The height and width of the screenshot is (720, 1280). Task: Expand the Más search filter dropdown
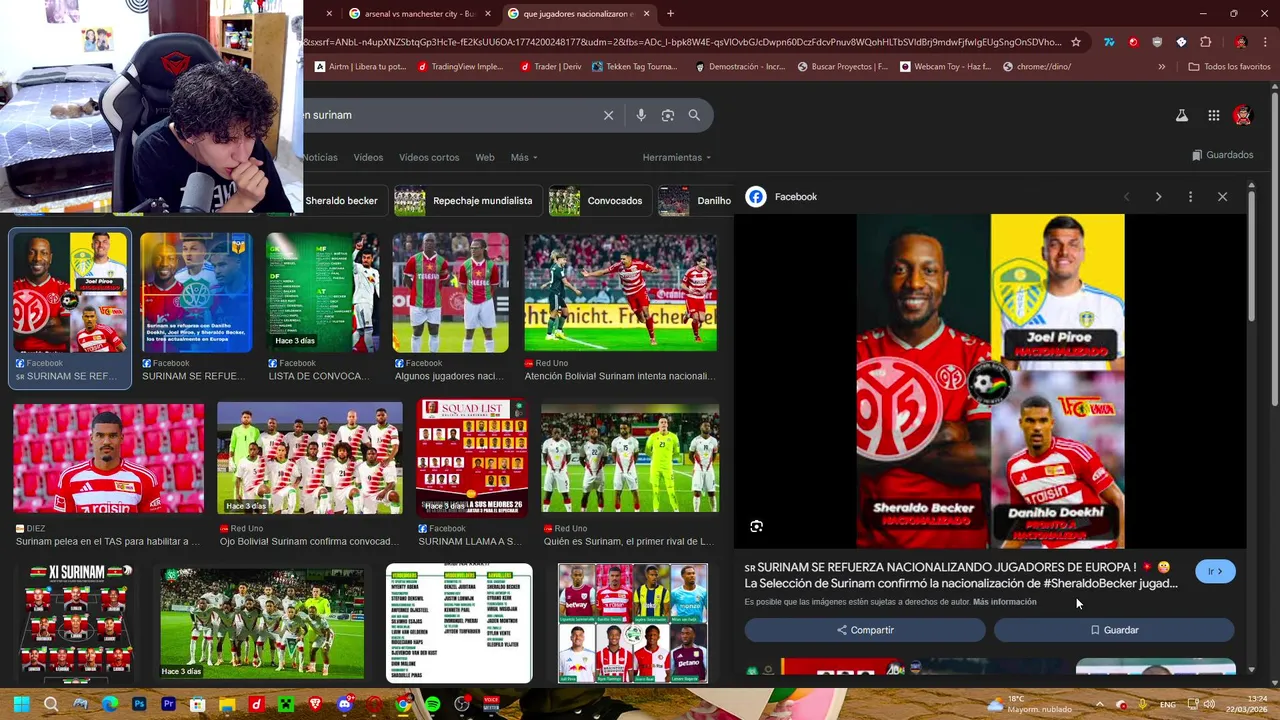[x=524, y=157]
